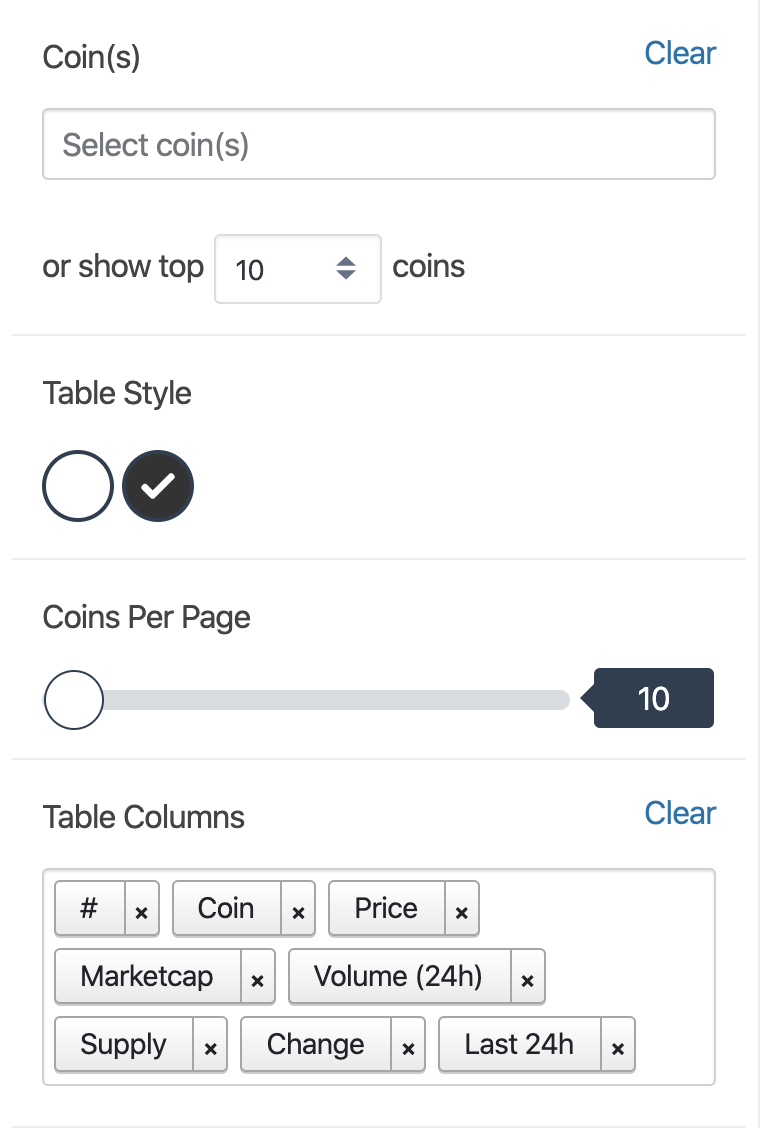This screenshot has width=760, height=1128.
Task: Remove the # column tag
Action: [x=142, y=909]
